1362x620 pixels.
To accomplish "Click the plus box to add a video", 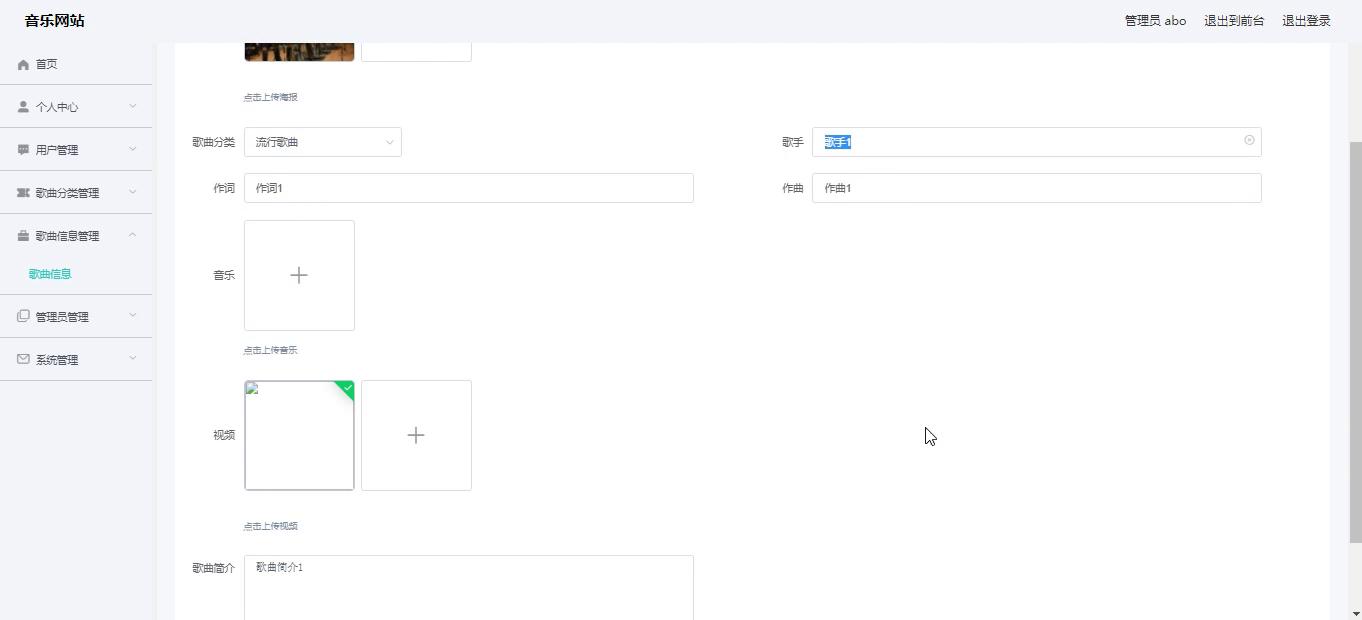I will pyautogui.click(x=416, y=435).
